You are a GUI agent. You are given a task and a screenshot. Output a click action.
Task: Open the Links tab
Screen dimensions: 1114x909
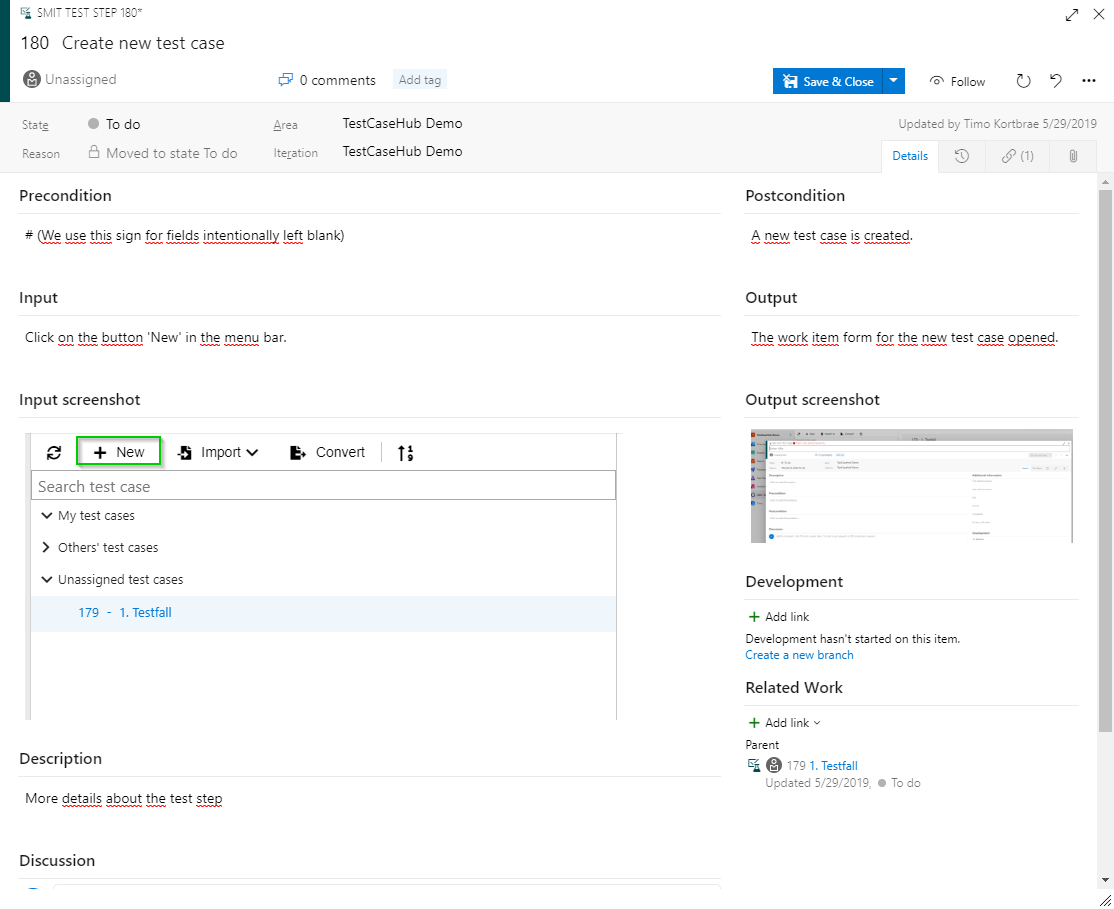pyautogui.click(x=1018, y=156)
